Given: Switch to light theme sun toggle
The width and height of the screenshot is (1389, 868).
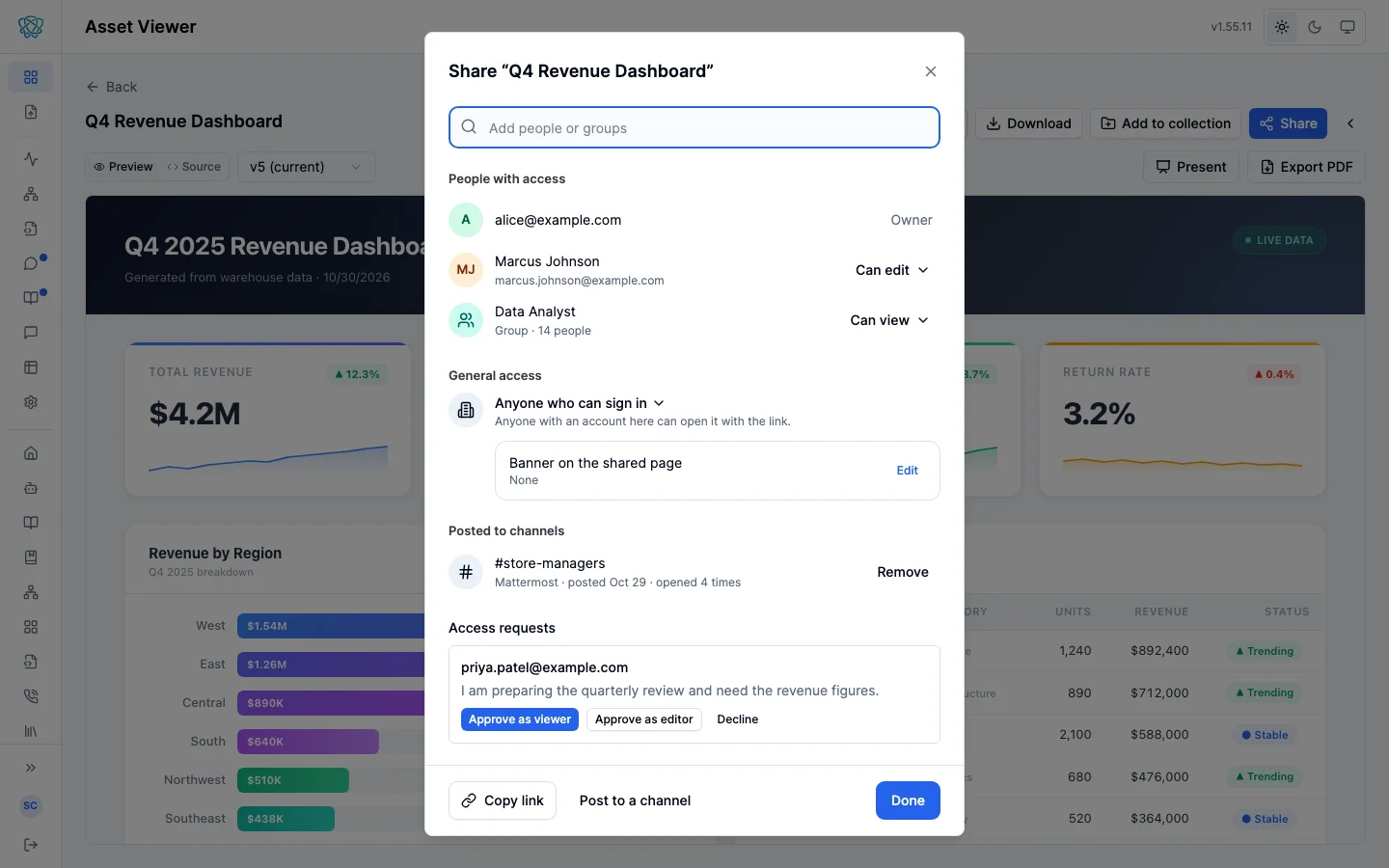Looking at the screenshot, I should coord(1282,27).
